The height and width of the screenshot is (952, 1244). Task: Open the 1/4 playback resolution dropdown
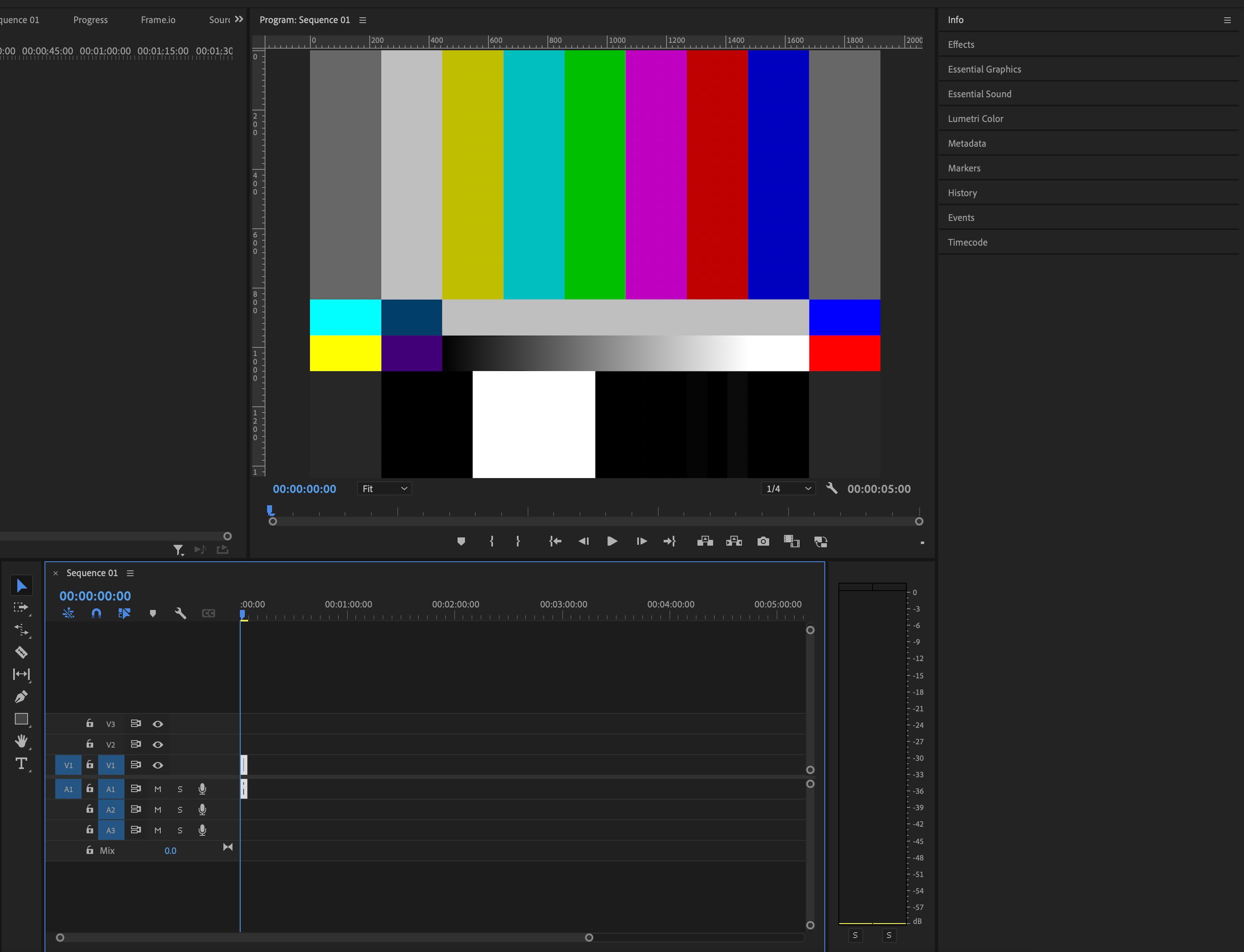point(788,488)
